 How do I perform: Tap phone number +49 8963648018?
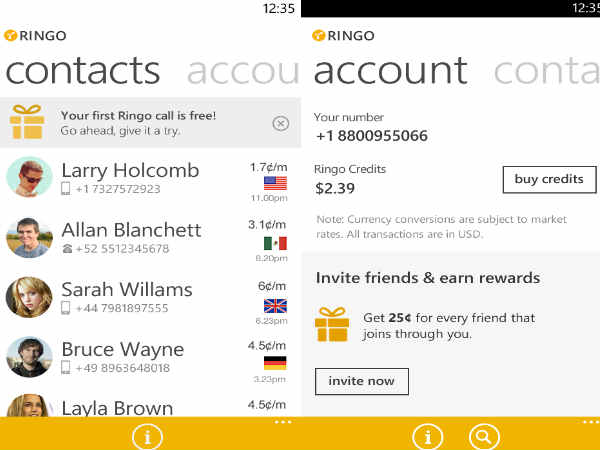122,368
